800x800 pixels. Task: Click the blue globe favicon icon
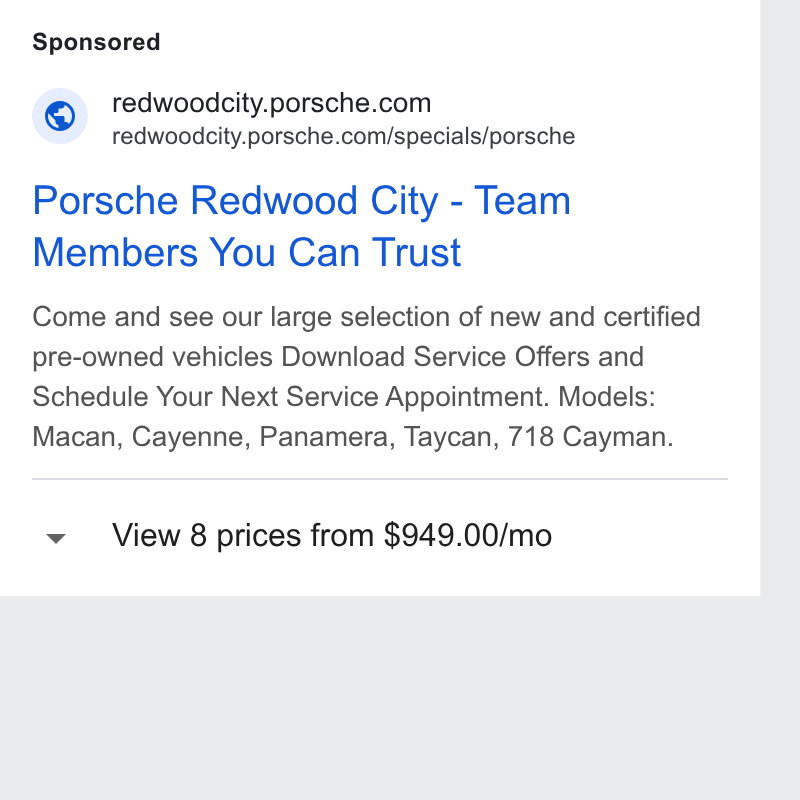[x=60, y=116]
